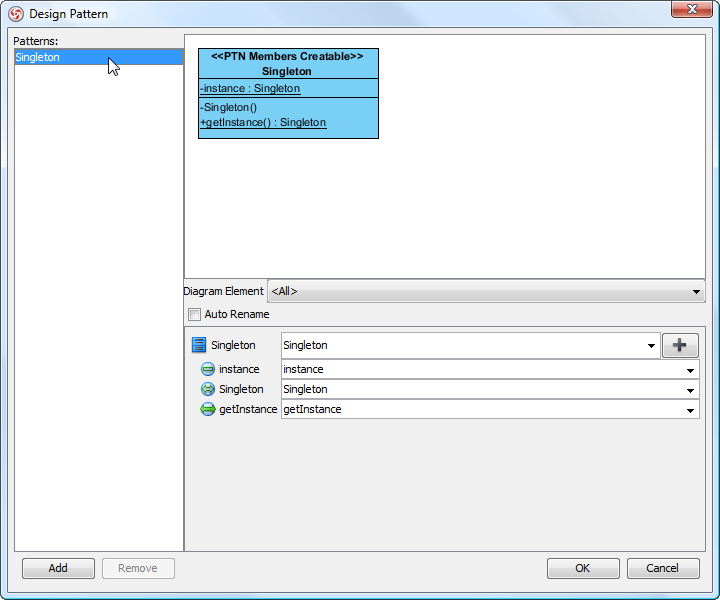Expand the instance attribute dropdown arrow
Image resolution: width=720 pixels, height=600 pixels.
pos(690,370)
